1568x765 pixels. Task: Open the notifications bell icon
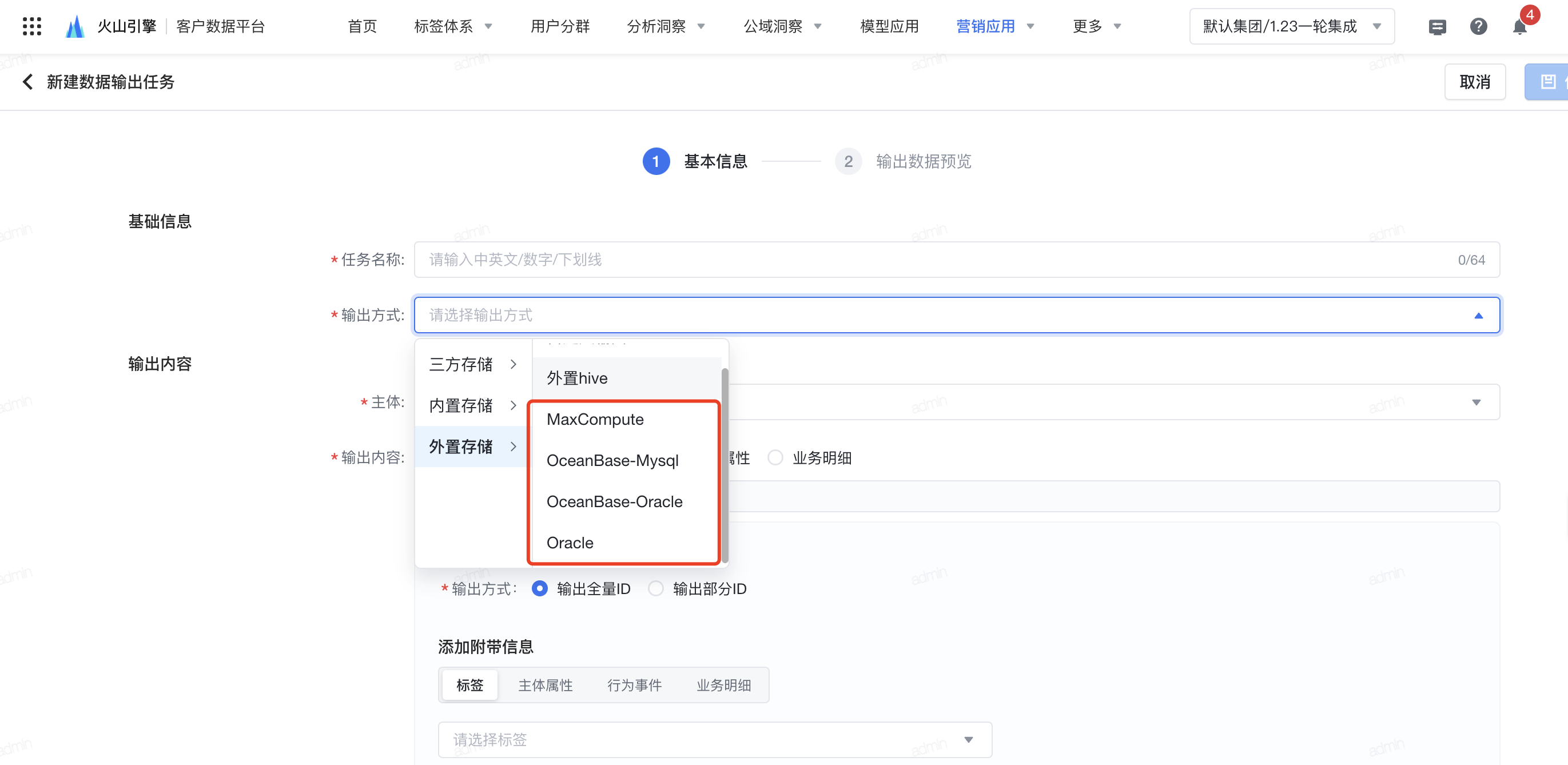point(1519,27)
